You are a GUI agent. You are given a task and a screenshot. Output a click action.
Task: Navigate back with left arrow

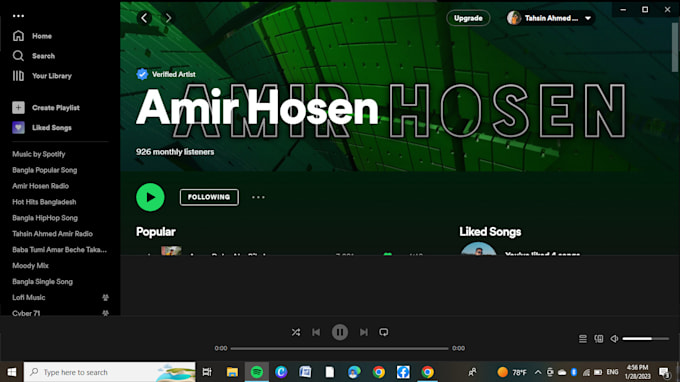[x=144, y=18]
